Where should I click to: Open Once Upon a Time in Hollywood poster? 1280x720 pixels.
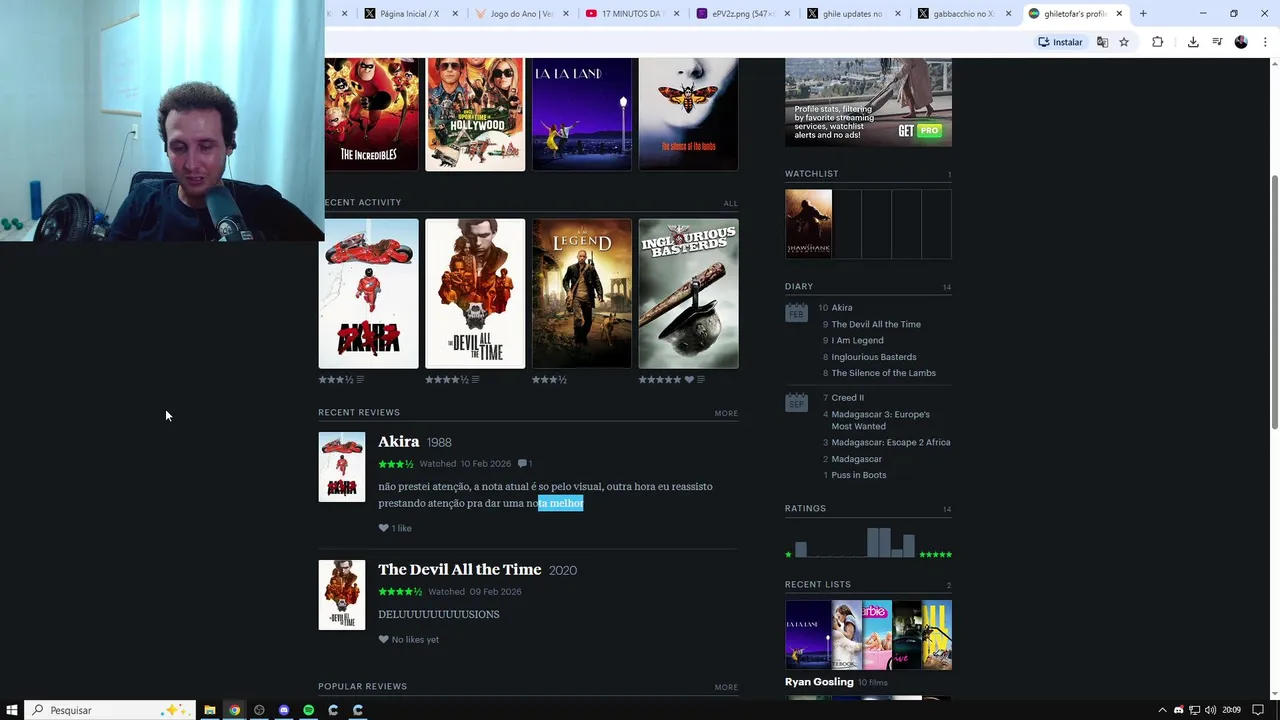point(475,114)
